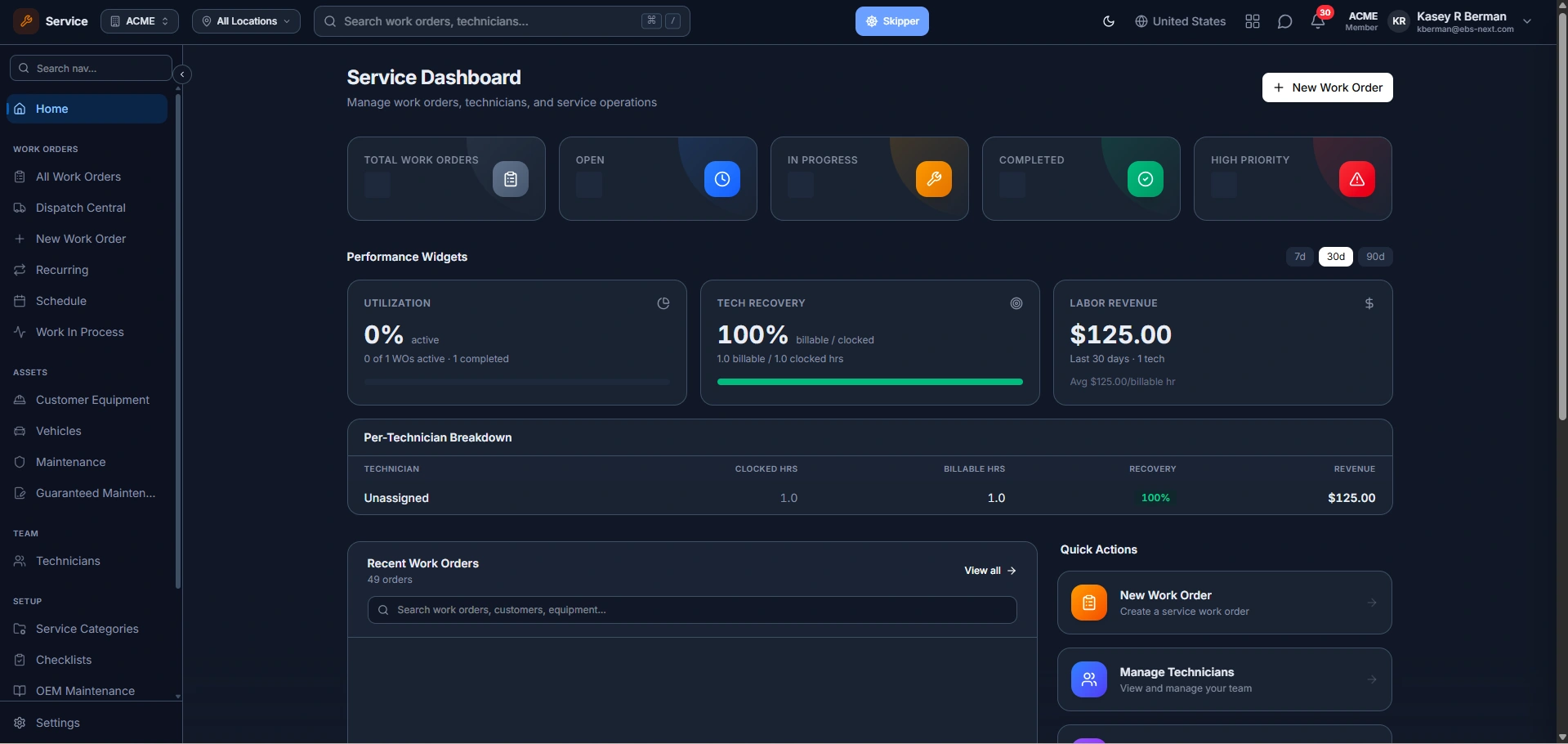Open OEM Maintenance in sidebar
This screenshot has height=744, width=1568.
(x=87, y=691)
